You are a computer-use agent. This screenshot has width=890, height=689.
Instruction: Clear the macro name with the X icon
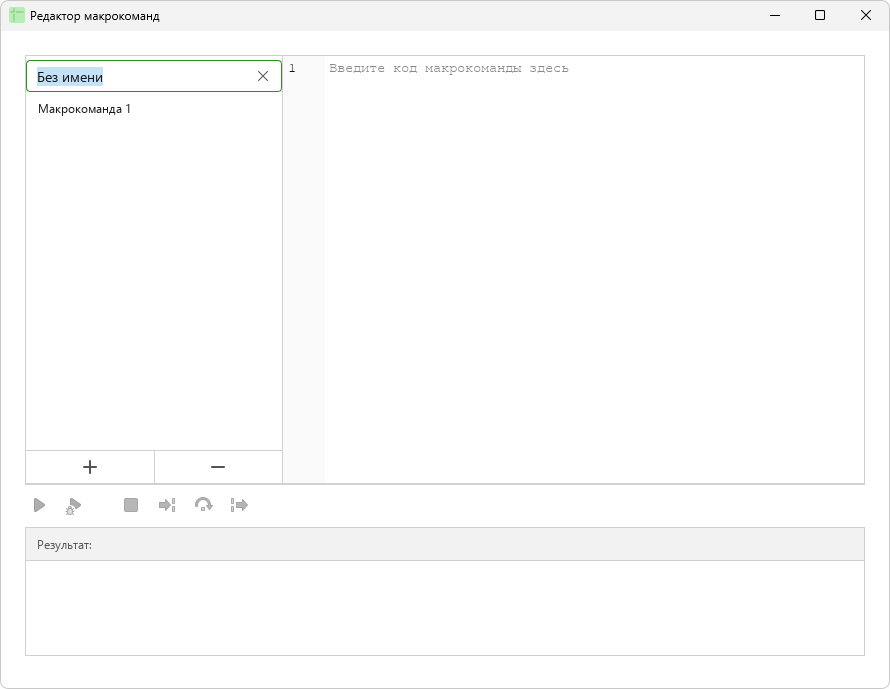[x=263, y=76]
